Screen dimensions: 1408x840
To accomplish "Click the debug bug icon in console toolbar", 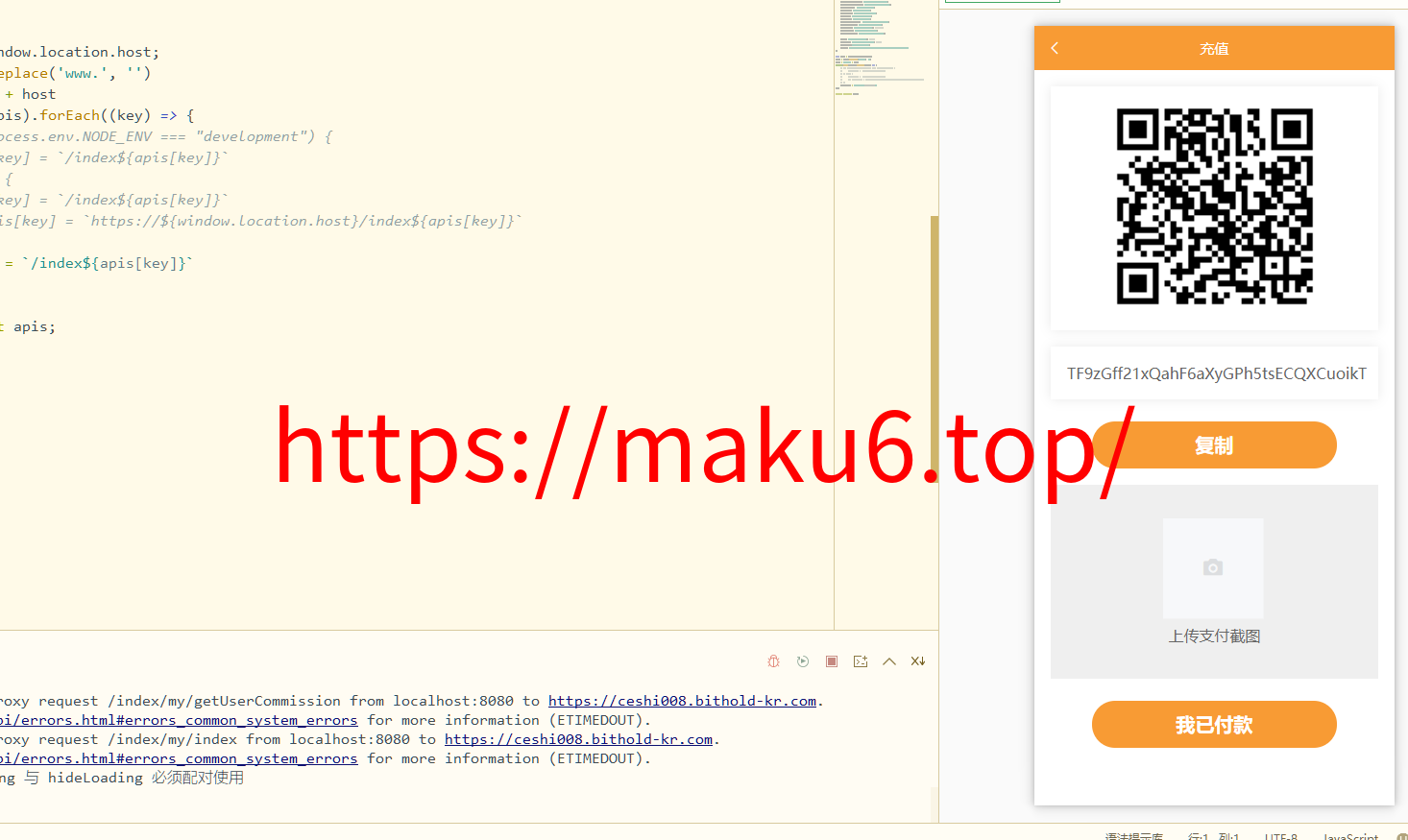I will coord(774,661).
